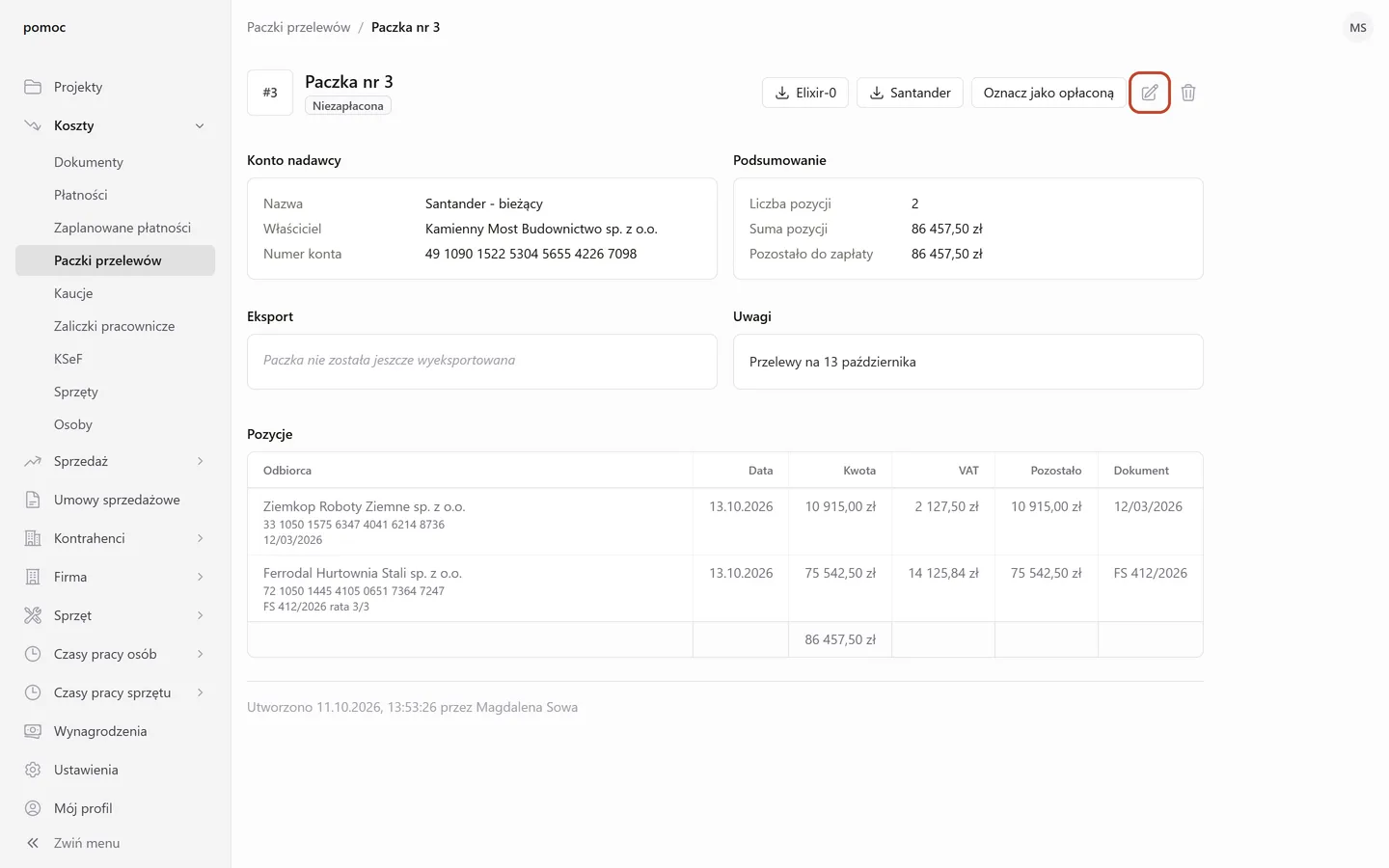Collapse the Koszty section chevron
The image size is (1389, 868).
[200, 125]
